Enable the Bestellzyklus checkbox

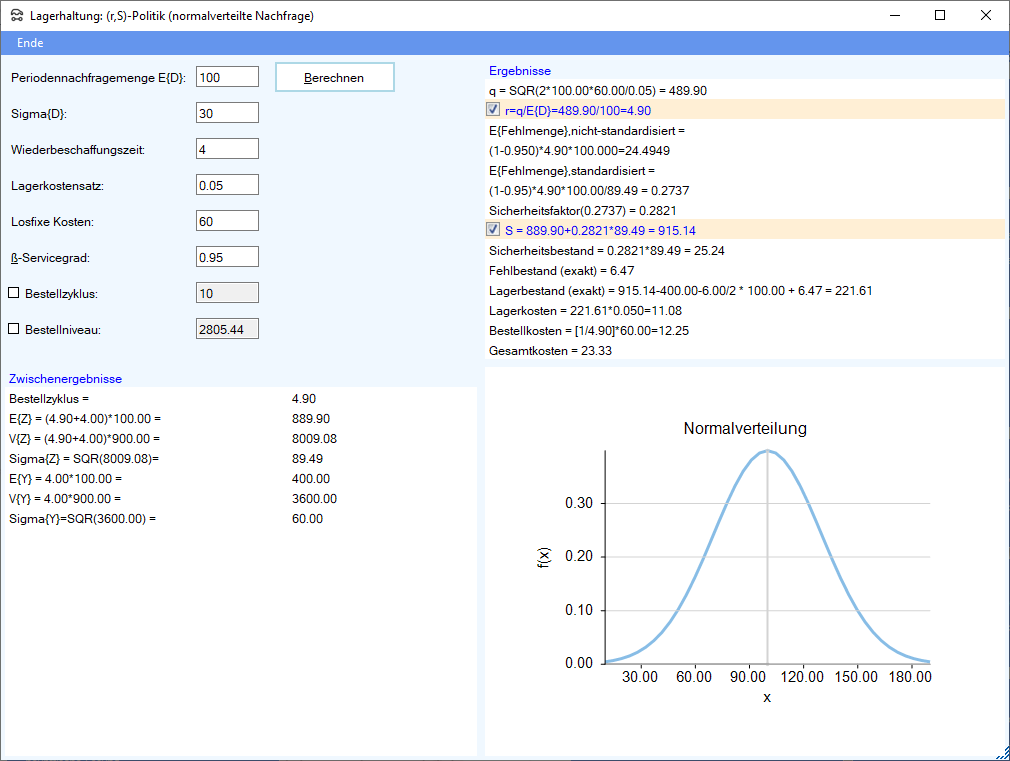pos(14,294)
